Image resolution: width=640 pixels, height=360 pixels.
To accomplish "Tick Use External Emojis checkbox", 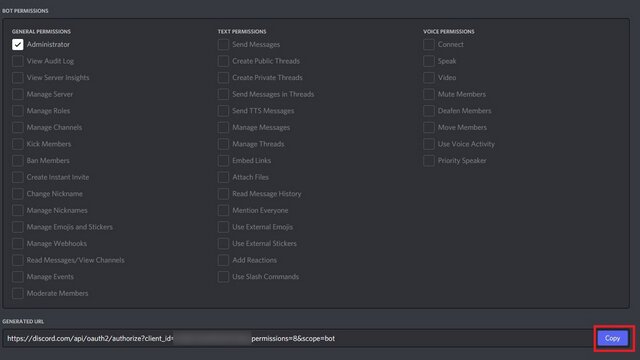I will coord(223,227).
